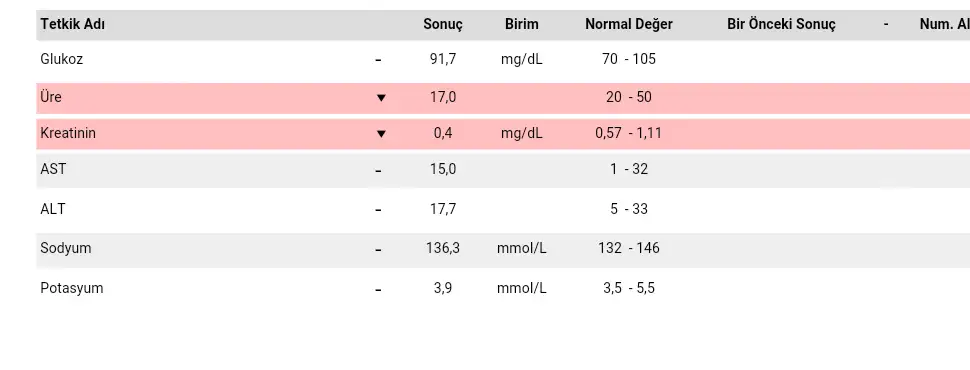This screenshot has width=970, height=370.
Task: Select the Normal Değer column header
Action: [629, 25]
